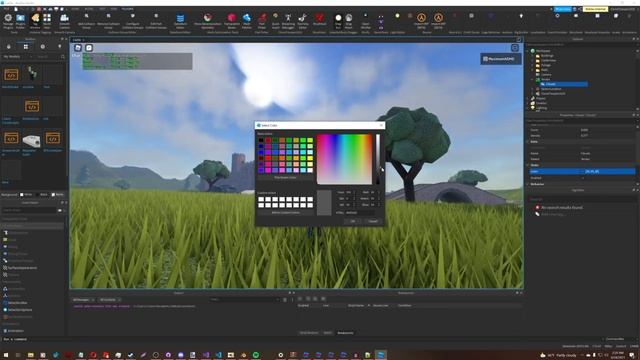This screenshot has height=360, width=640.
Task: Select the Lighting service in Explorer
Action: coord(541,108)
